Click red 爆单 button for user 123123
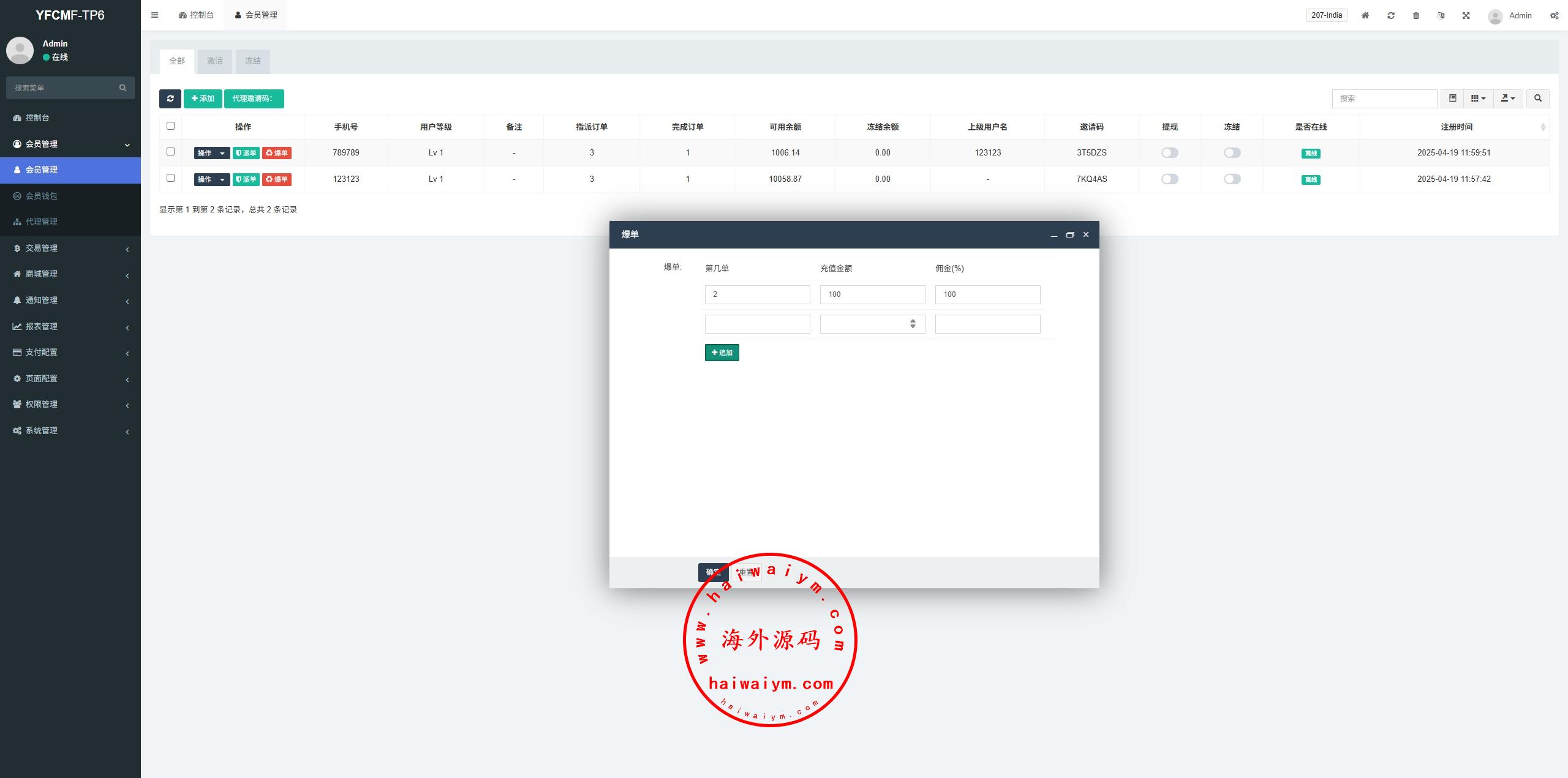 [x=277, y=179]
